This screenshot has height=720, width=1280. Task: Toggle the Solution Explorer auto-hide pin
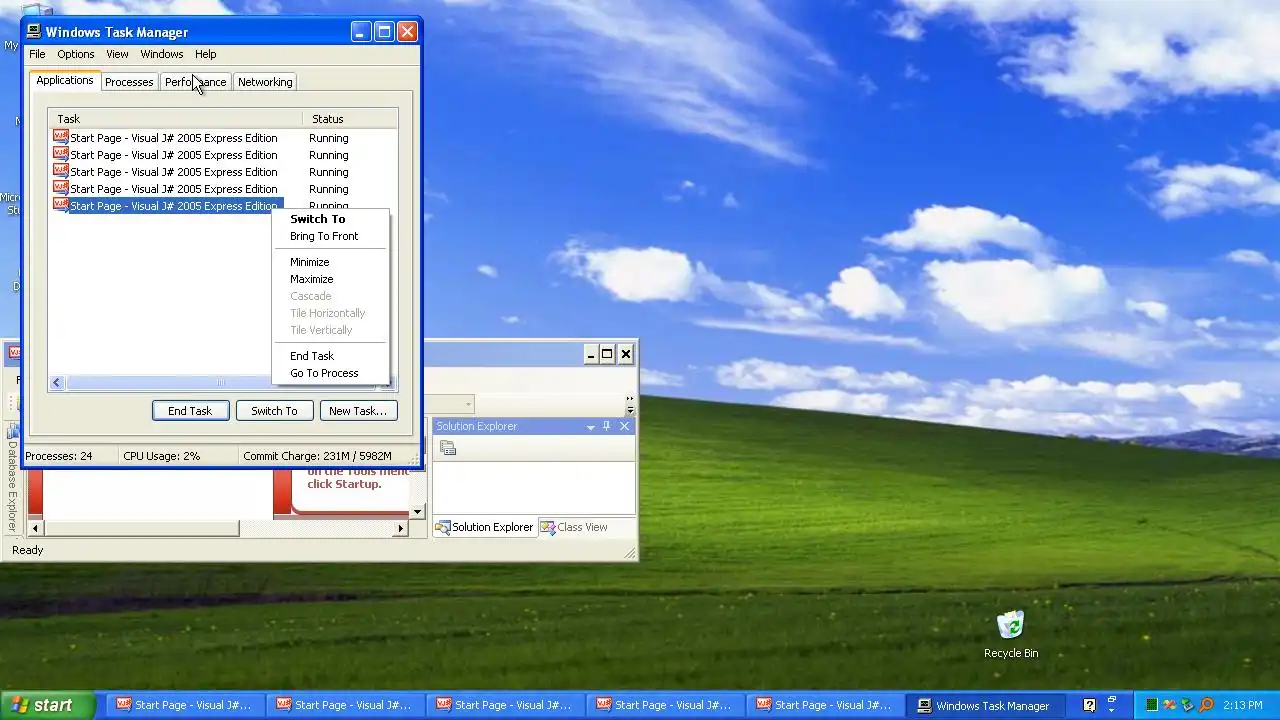point(606,426)
